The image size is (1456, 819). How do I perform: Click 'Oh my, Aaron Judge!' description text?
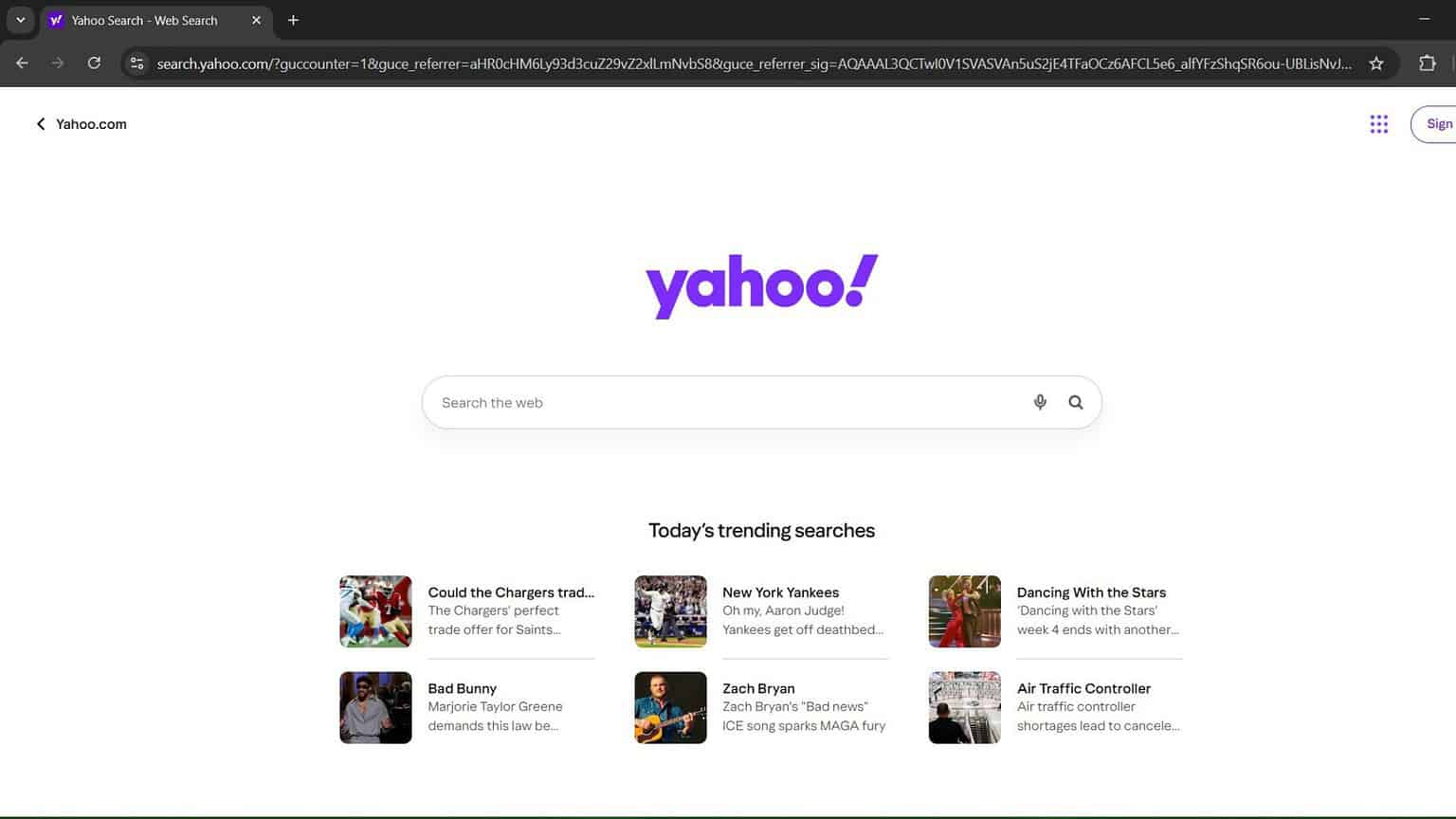tap(783, 610)
